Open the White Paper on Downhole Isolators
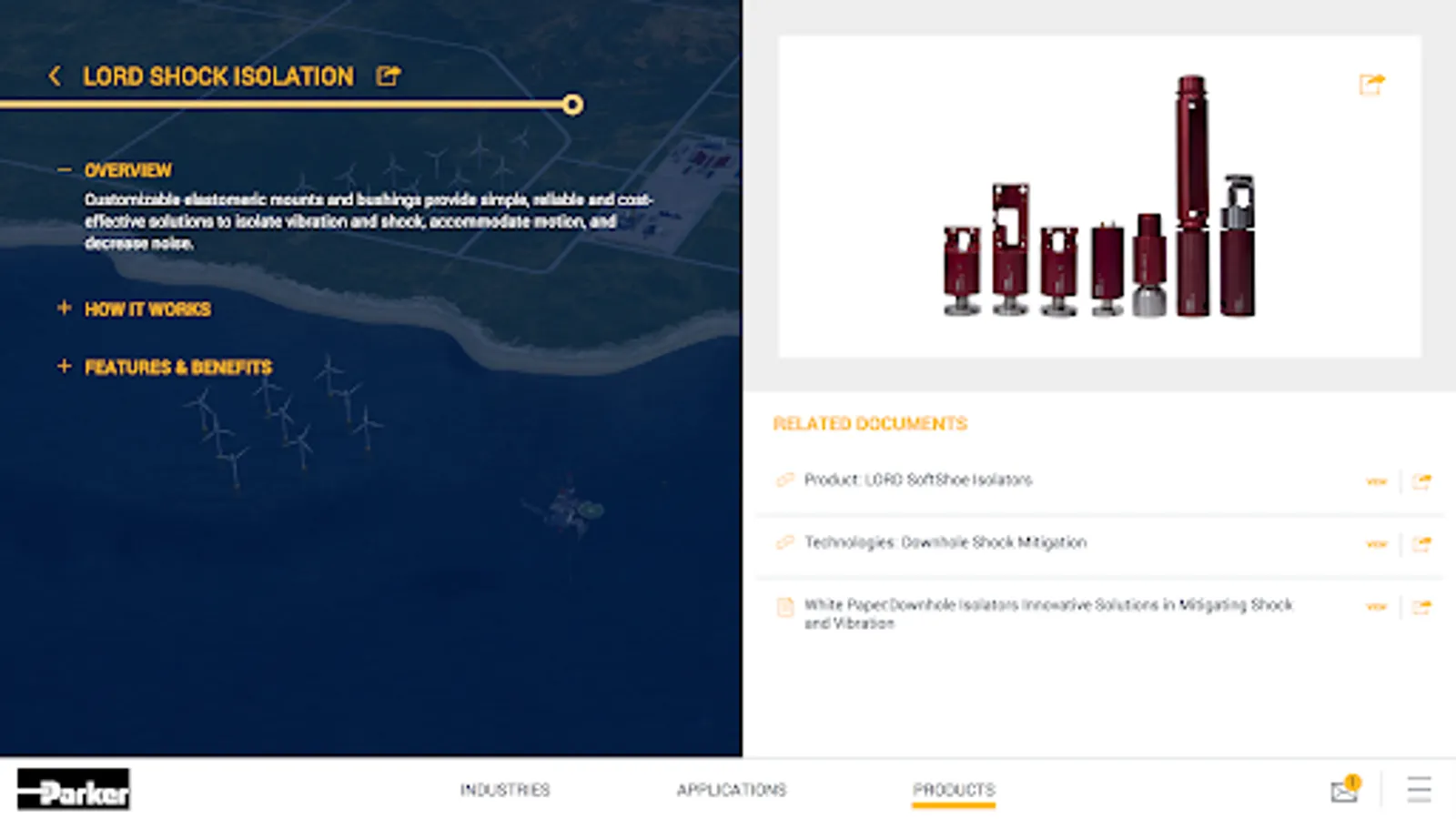This screenshot has height=819, width=1456. pyautogui.click(x=1048, y=613)
